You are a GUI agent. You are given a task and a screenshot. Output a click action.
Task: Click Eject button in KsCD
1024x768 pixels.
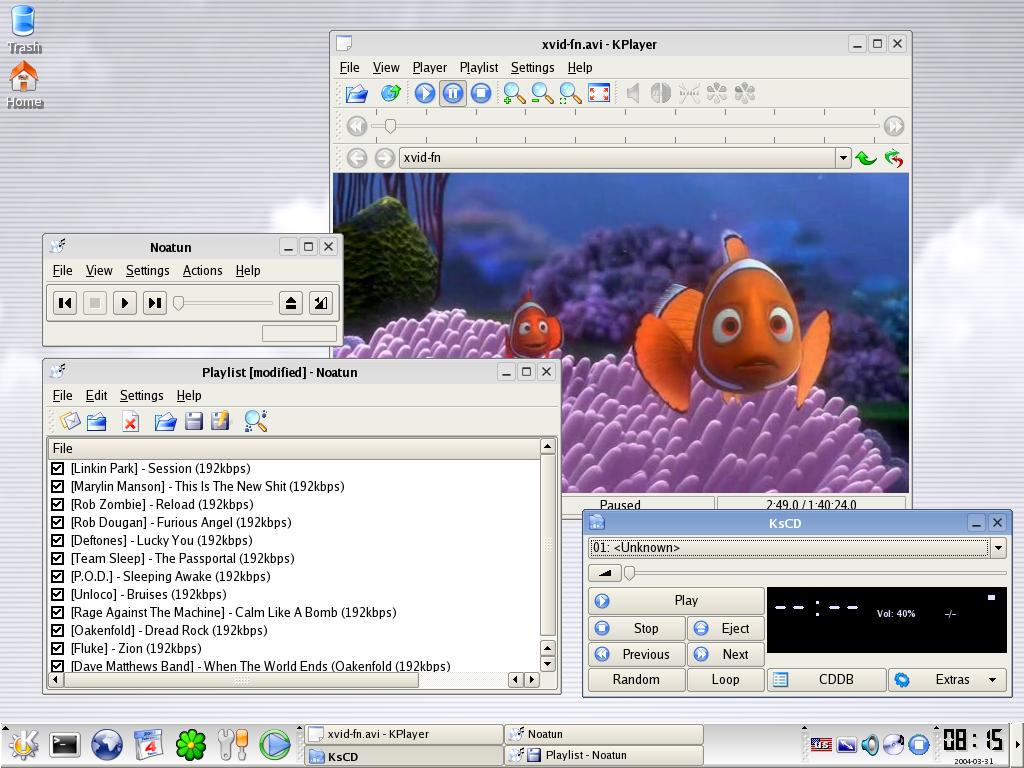tap(726, 628)
